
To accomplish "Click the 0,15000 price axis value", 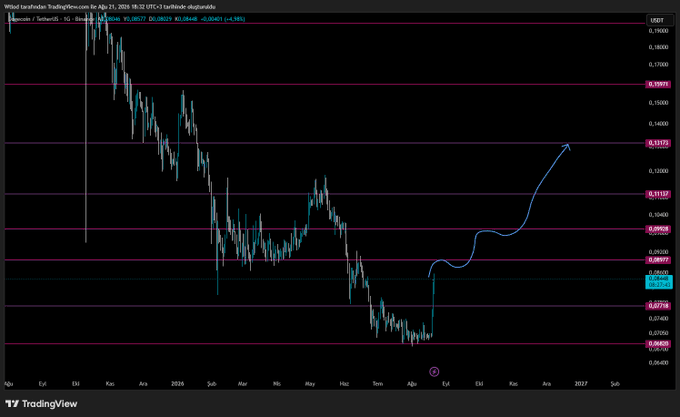I will click(x=658, y=103).
